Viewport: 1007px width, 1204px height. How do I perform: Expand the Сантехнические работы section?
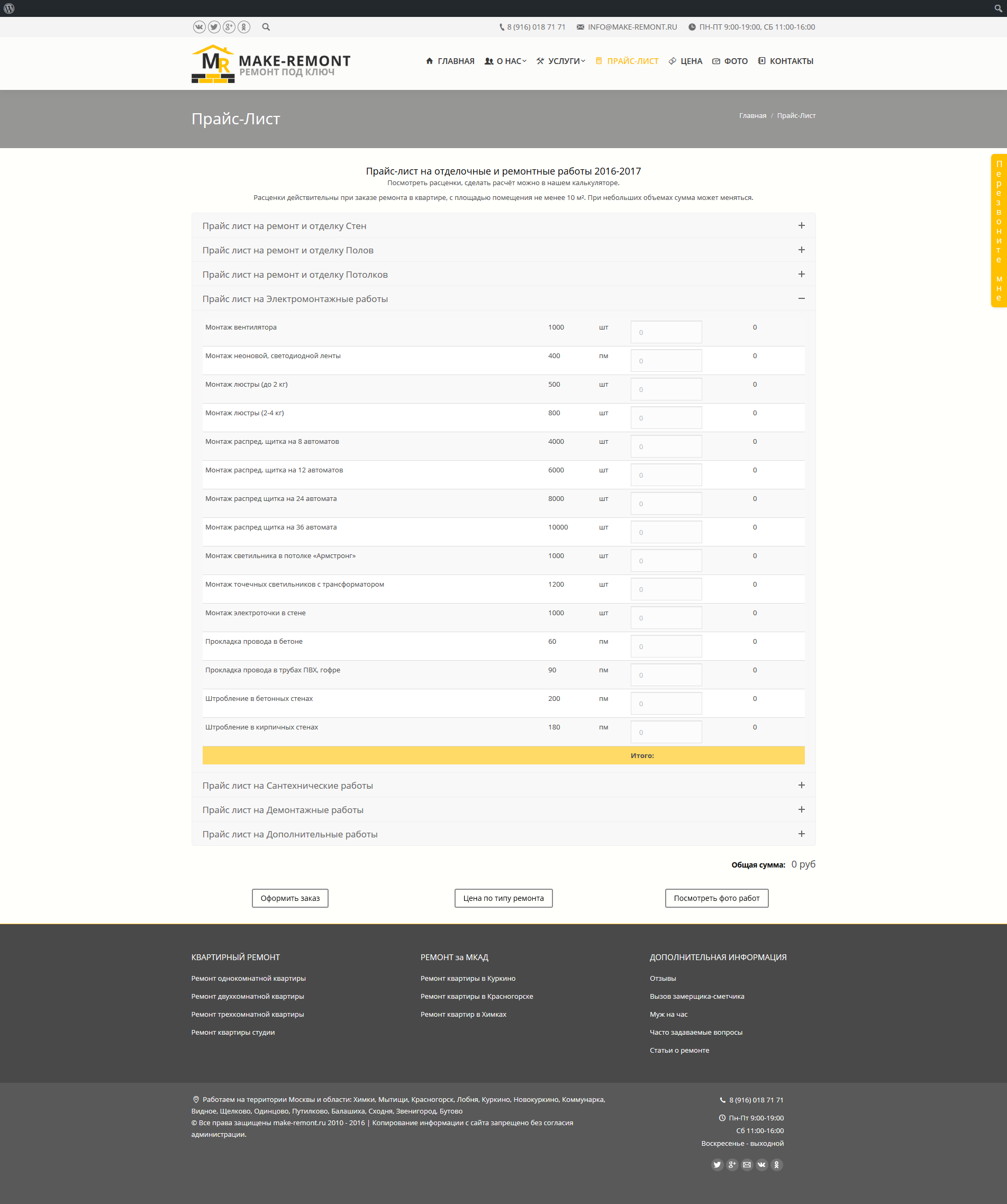click(x=503, y=786)
